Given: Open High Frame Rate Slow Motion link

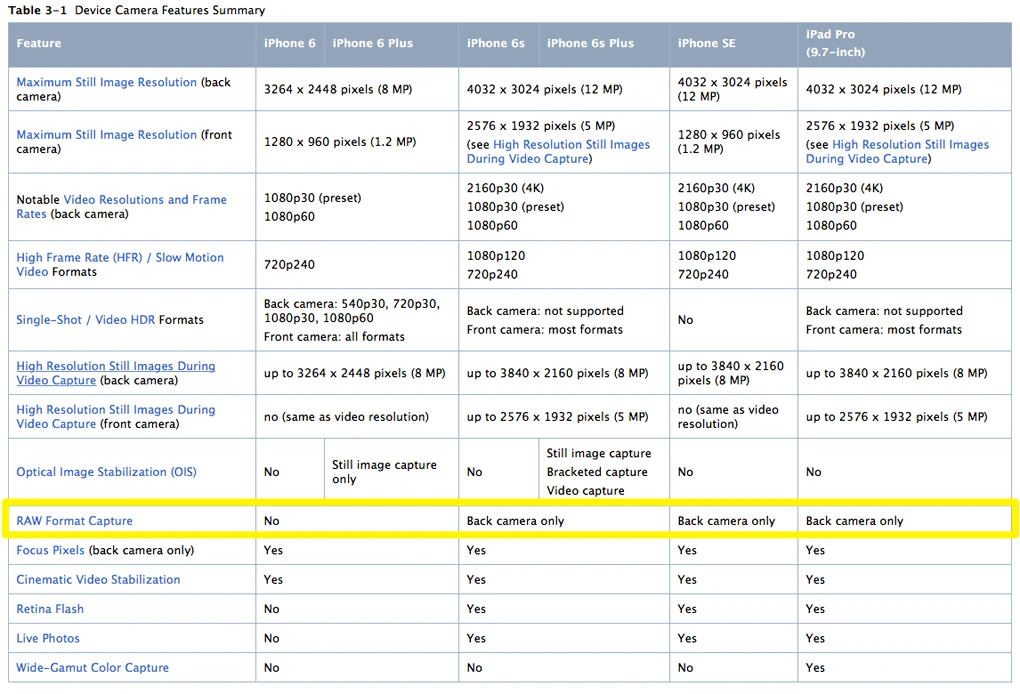Looking at the screenshot, I should tap(120, 265).
